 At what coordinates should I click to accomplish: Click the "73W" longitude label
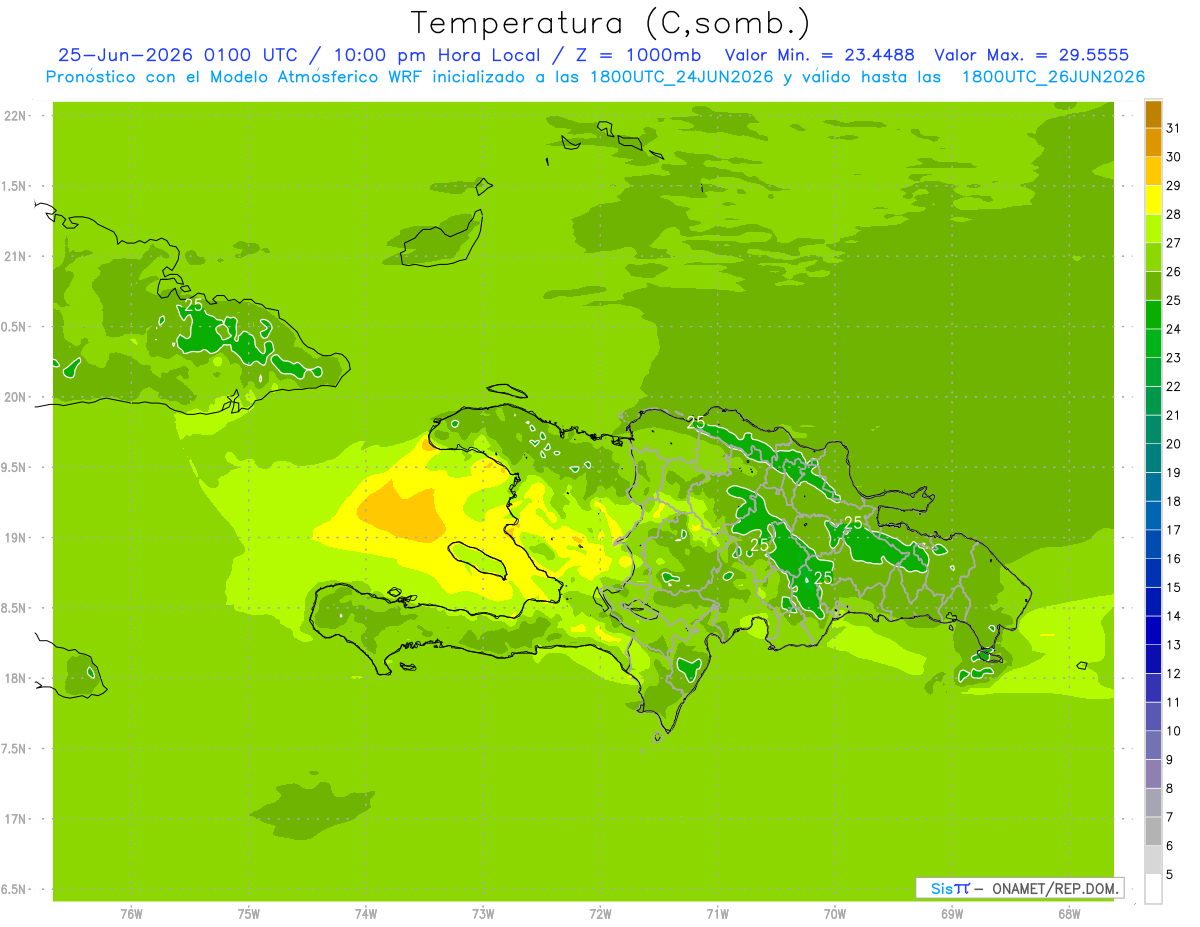point(483,914)
